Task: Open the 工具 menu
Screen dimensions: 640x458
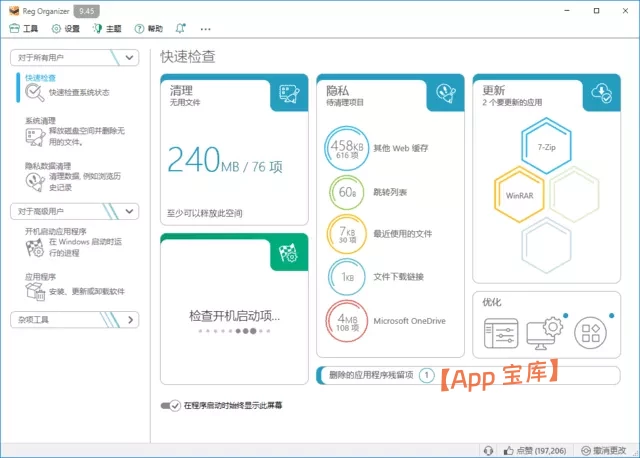Action: (23, 29)
